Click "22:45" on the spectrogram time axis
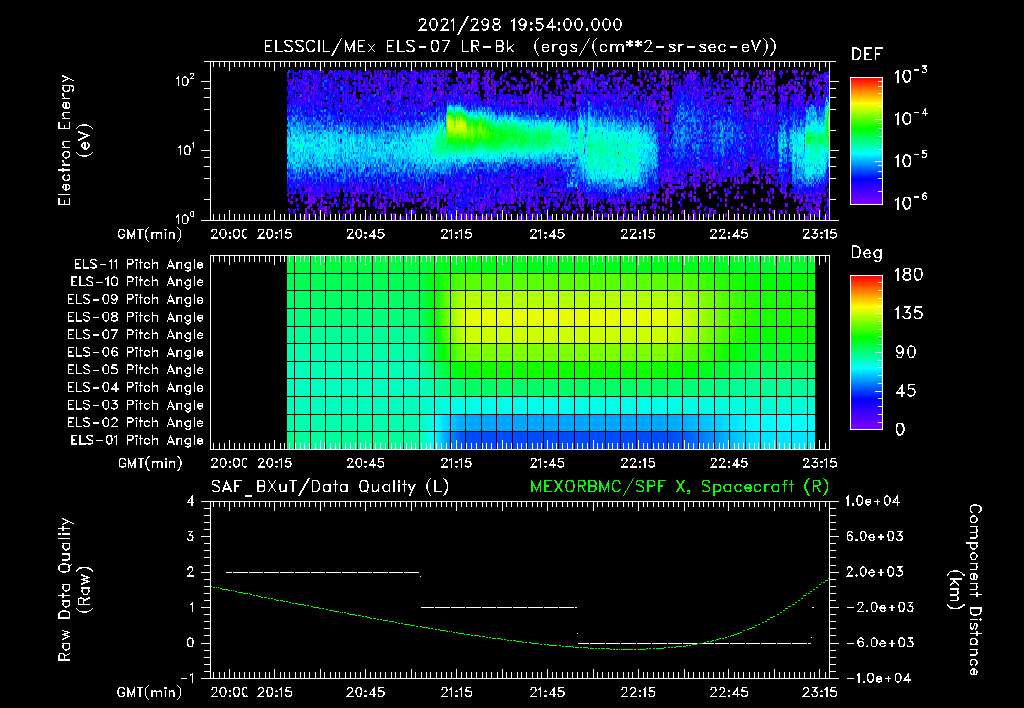 pos(729,234)
